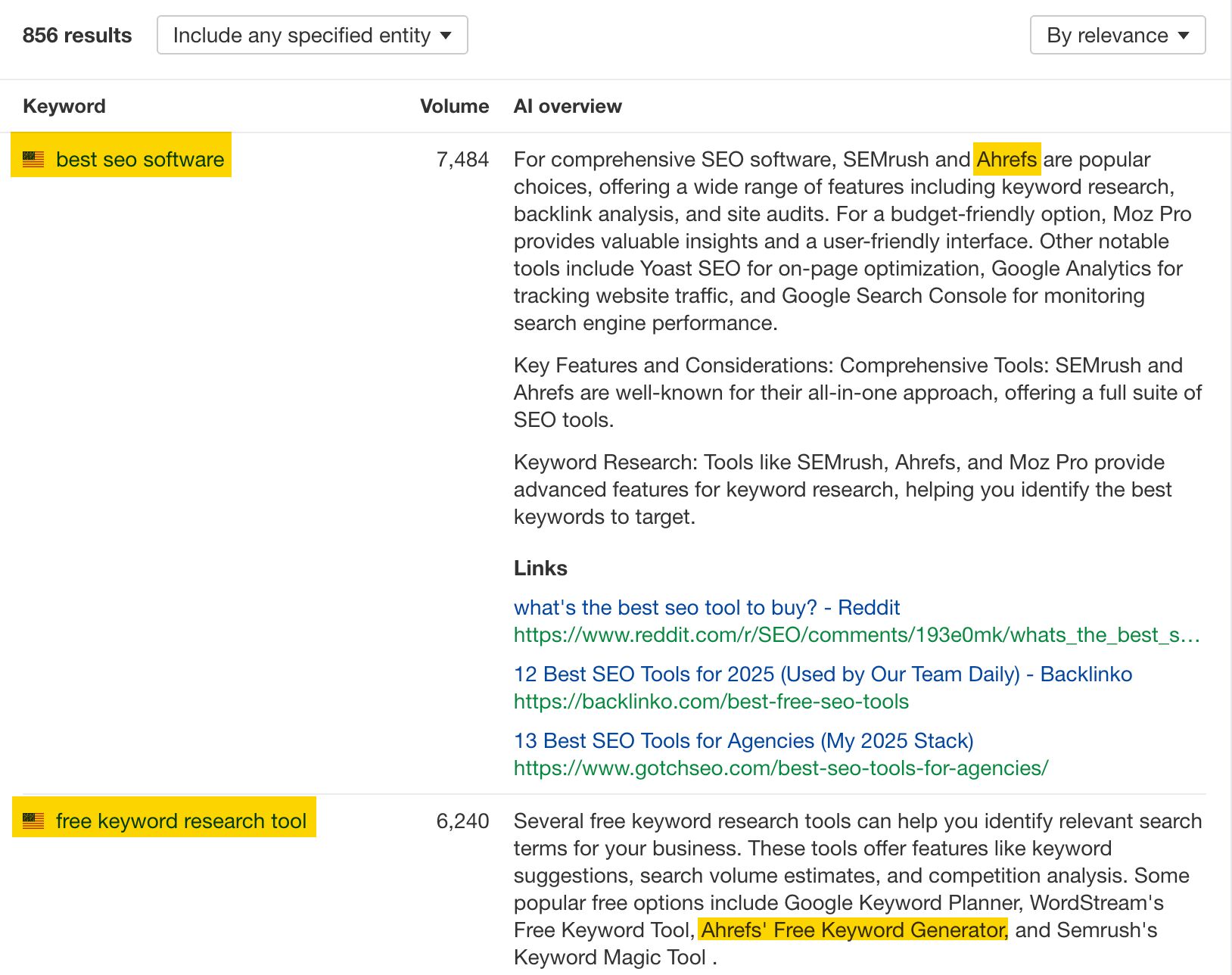This screenshot has width=1232, height=975.
Task: Sort results by the Keyword column header
Action: (64, 106)
